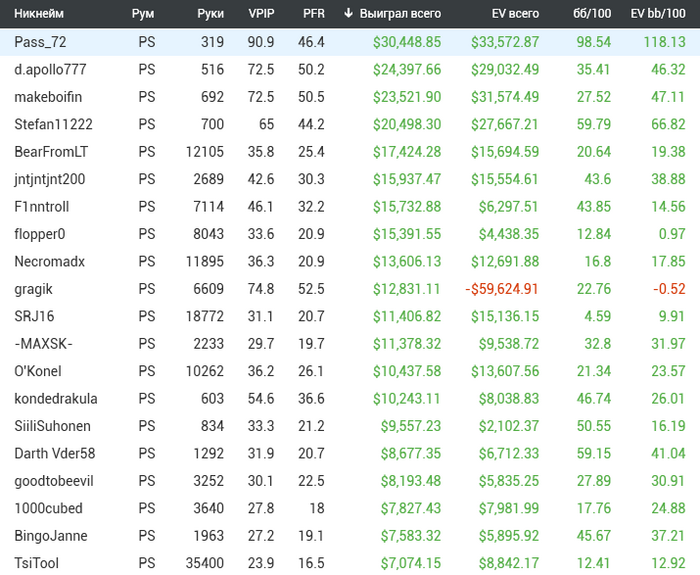Click the sort arrow beside Выиграл всего
The height and width of the screenshot is (575, 700).
(348, 13)
